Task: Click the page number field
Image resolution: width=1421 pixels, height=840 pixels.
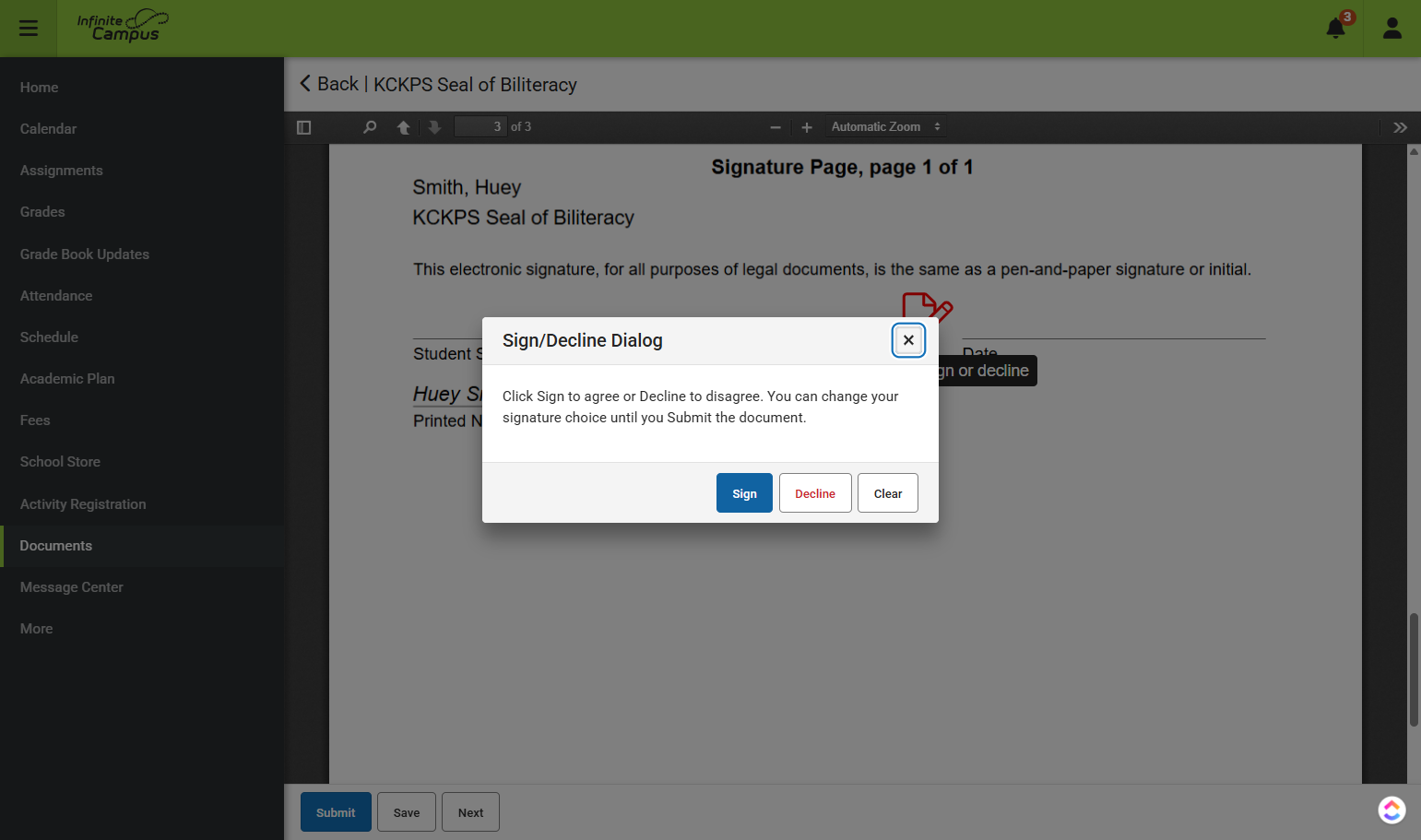Action: [480, 127]
